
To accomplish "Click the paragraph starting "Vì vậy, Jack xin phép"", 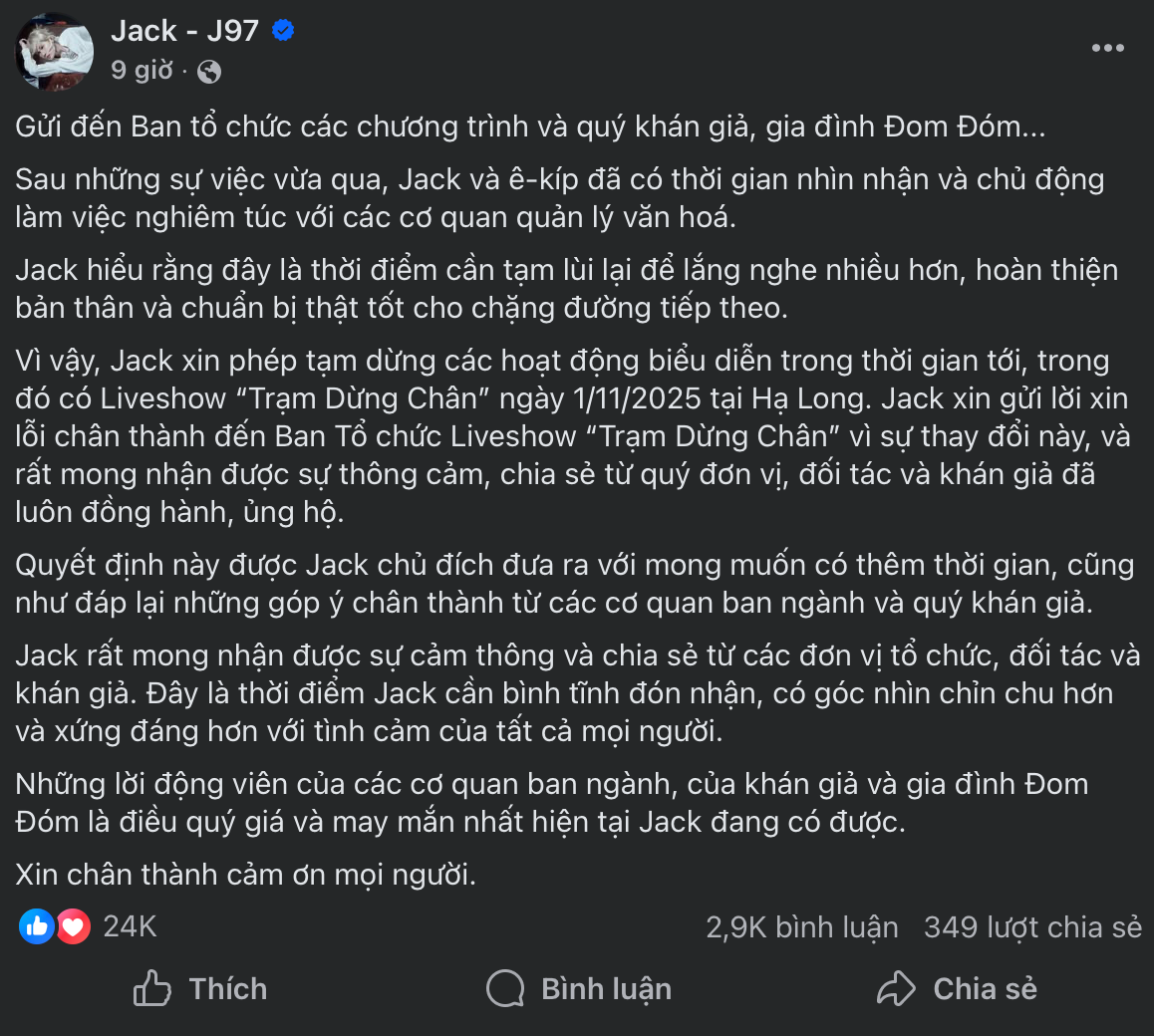I will click(x=571, y=436).
